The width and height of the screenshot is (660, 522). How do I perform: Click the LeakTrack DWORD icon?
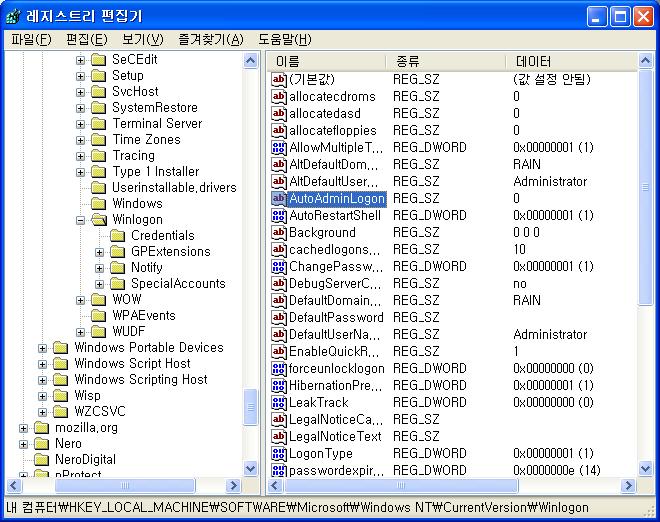point(279,402)
